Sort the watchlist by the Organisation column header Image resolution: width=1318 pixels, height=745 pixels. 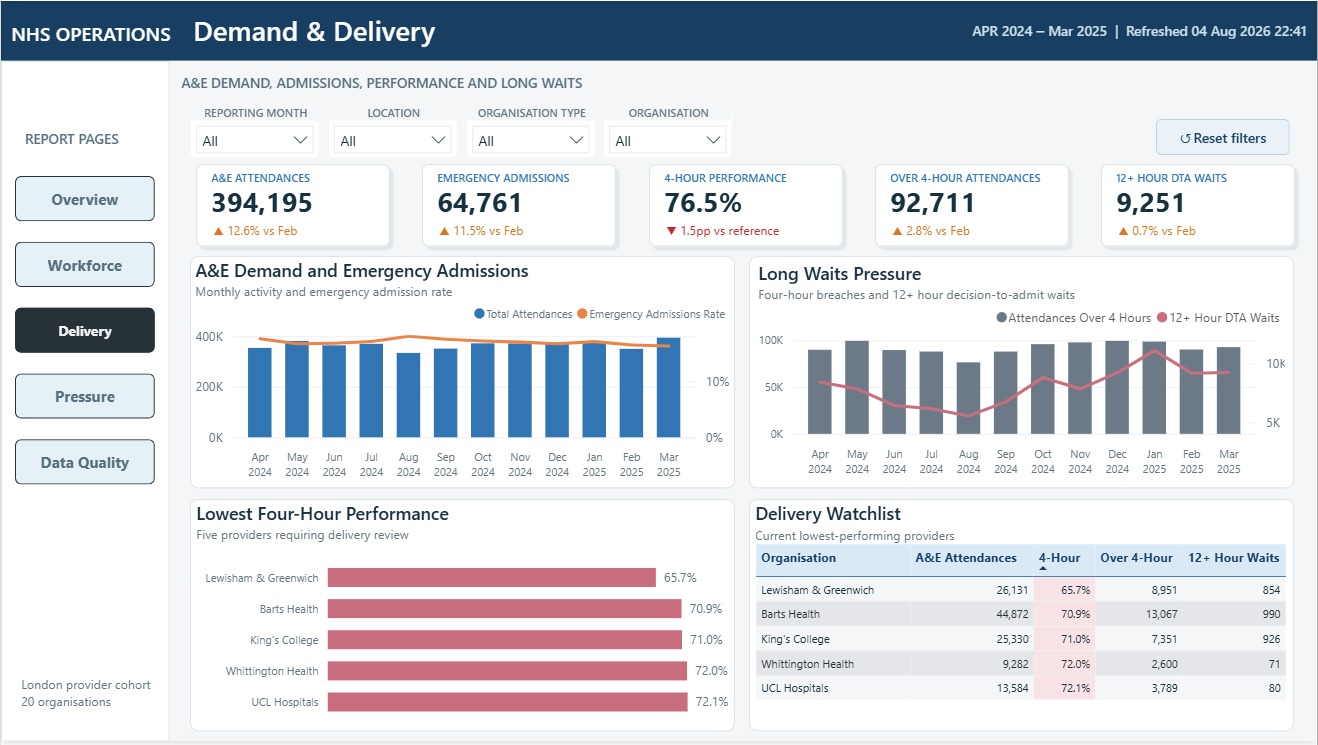point(798,558)
